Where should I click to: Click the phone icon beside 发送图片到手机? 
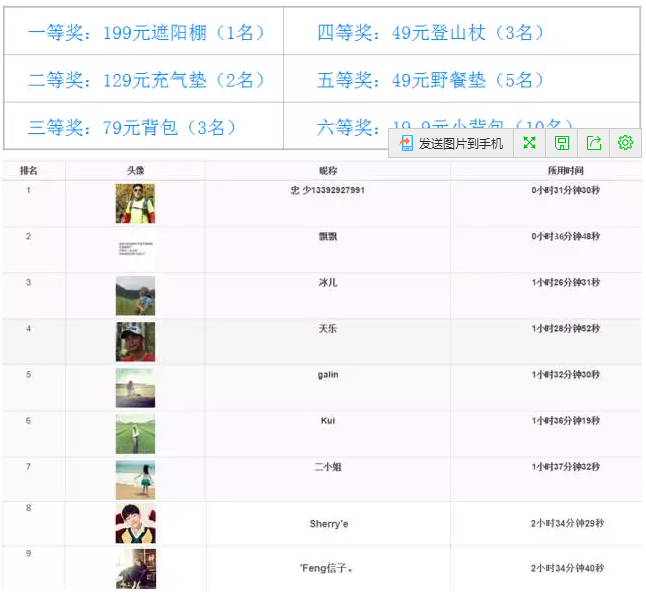point(406,143)
